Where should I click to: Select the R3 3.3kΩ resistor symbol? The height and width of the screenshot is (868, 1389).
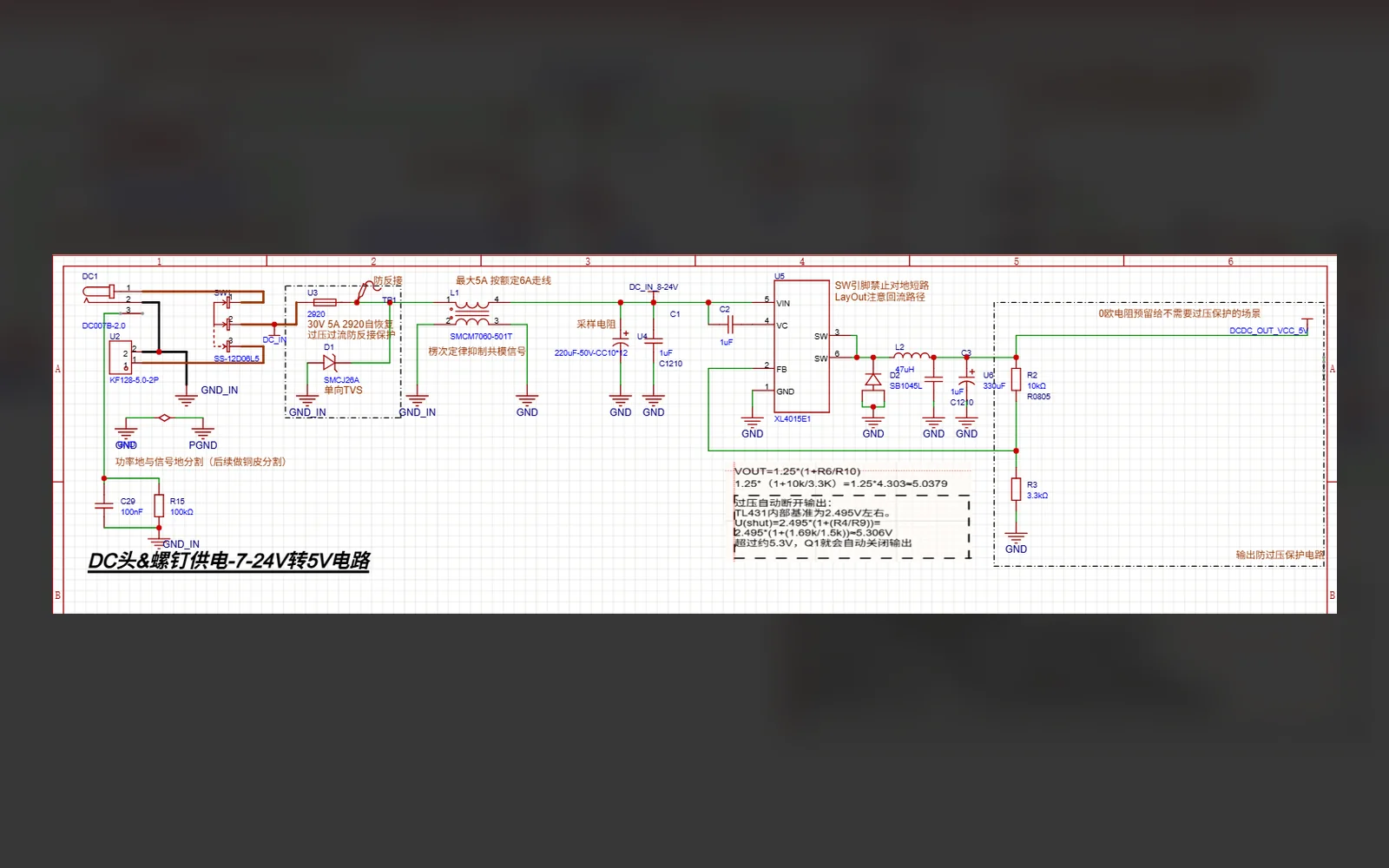click(1016, 489)
